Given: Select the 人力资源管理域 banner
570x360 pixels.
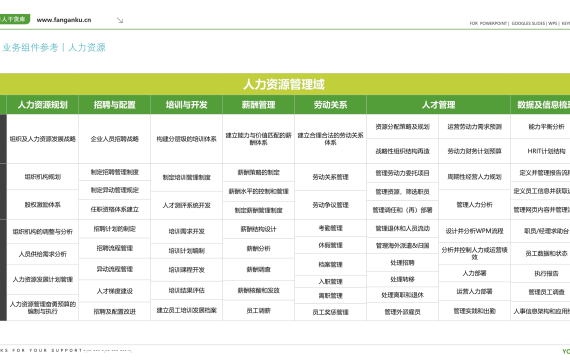Looking at the screenshot, I should (x=285, y=84).
